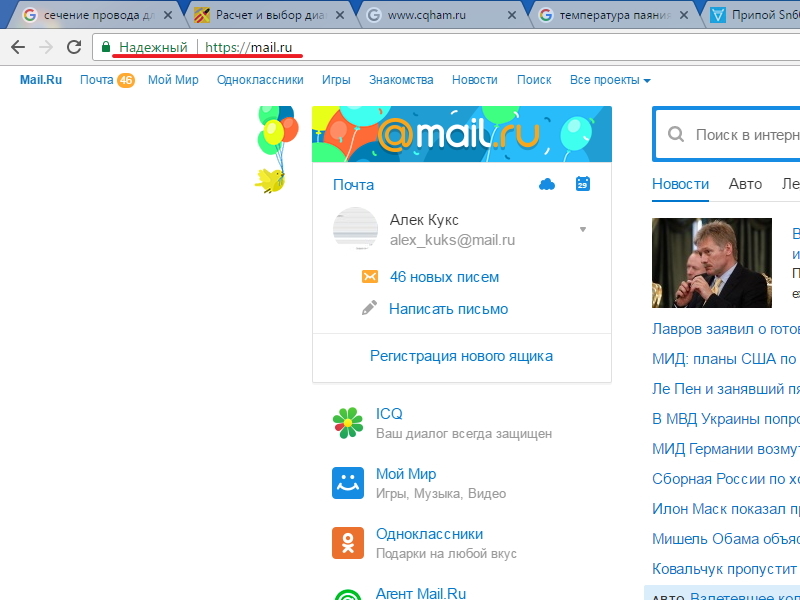Open the Mail.ru Cloud icon
This screenshot has width=800, height=600.
[547, 184]
